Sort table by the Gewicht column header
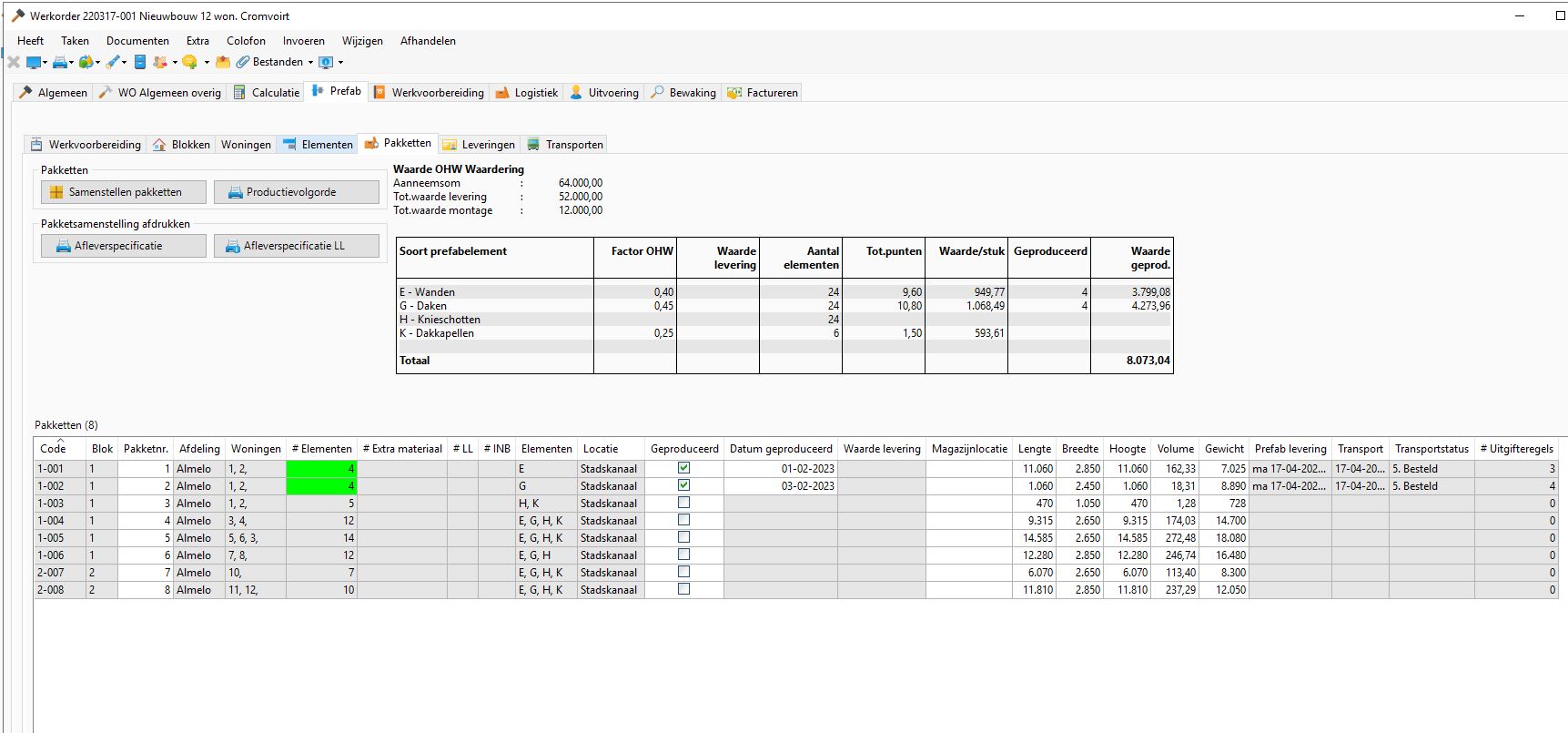 tap(1223, 449)
